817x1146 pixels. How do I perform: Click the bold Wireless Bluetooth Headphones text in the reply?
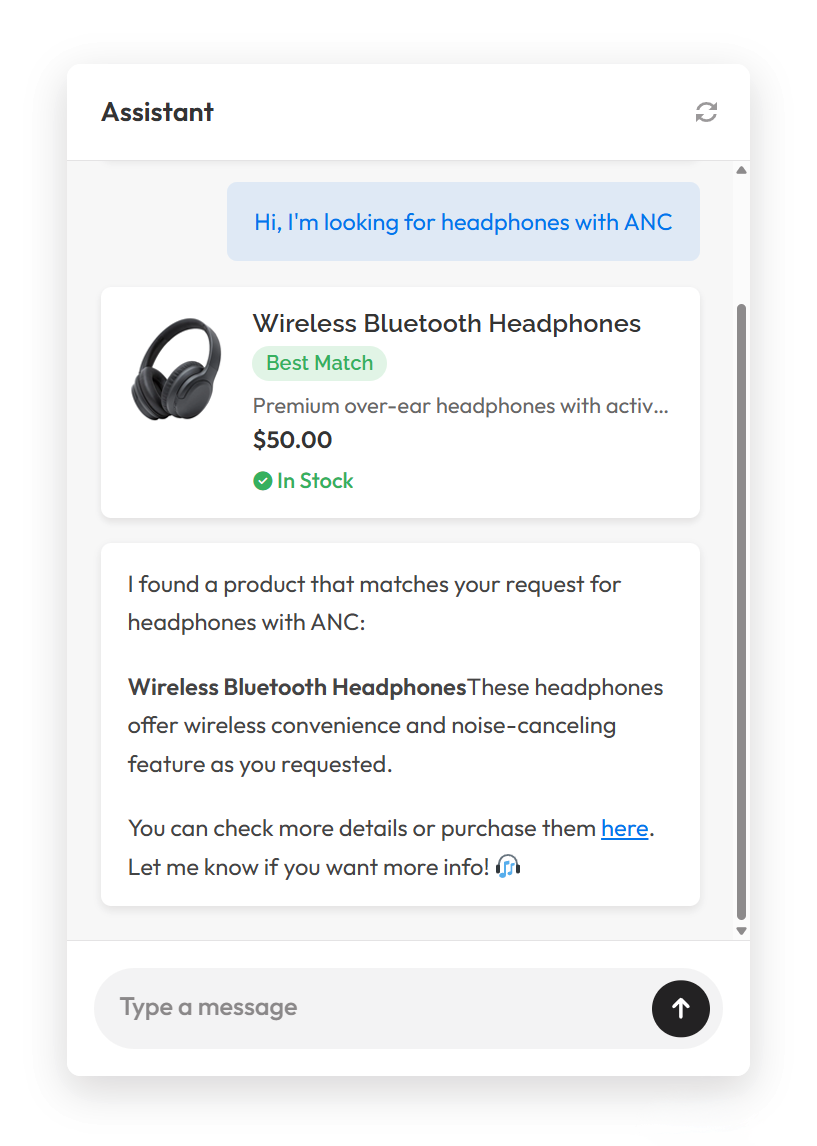point(297,688)
